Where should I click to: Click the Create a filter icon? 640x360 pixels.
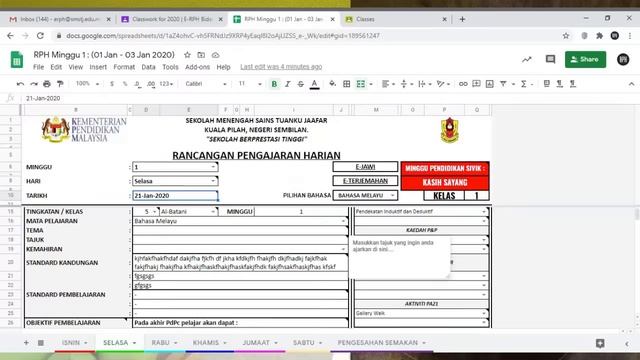[503, 84]
